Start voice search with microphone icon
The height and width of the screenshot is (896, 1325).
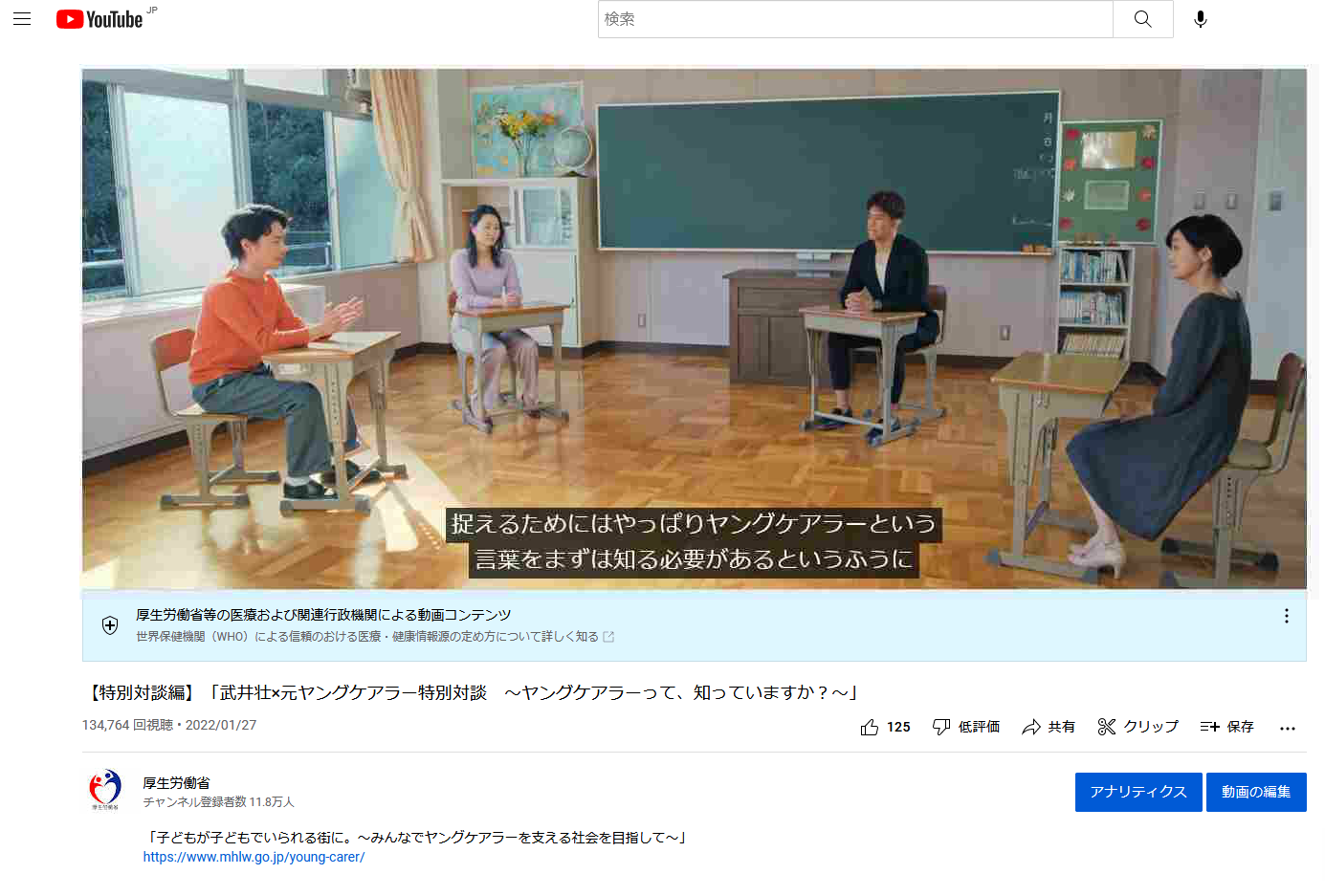(1200, 19)
